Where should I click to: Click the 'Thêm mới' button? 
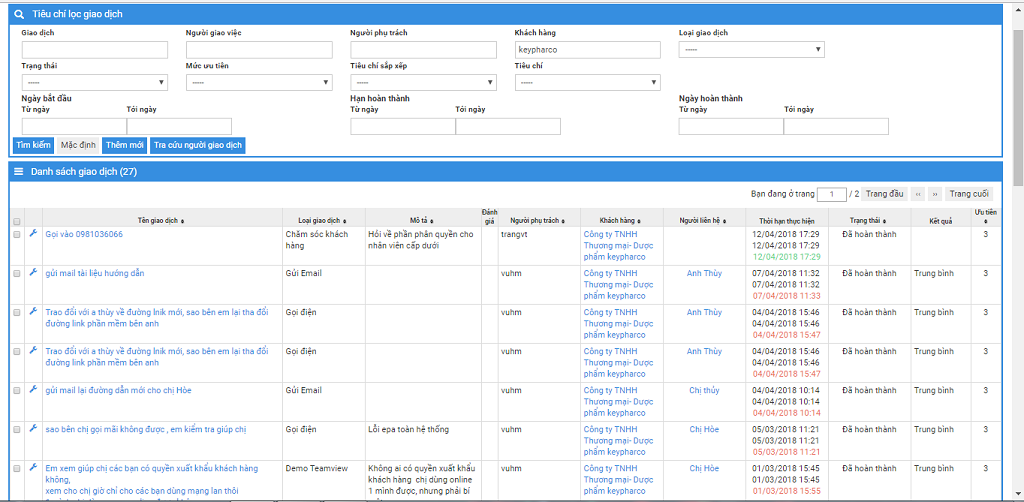click(x=124, y=145)
